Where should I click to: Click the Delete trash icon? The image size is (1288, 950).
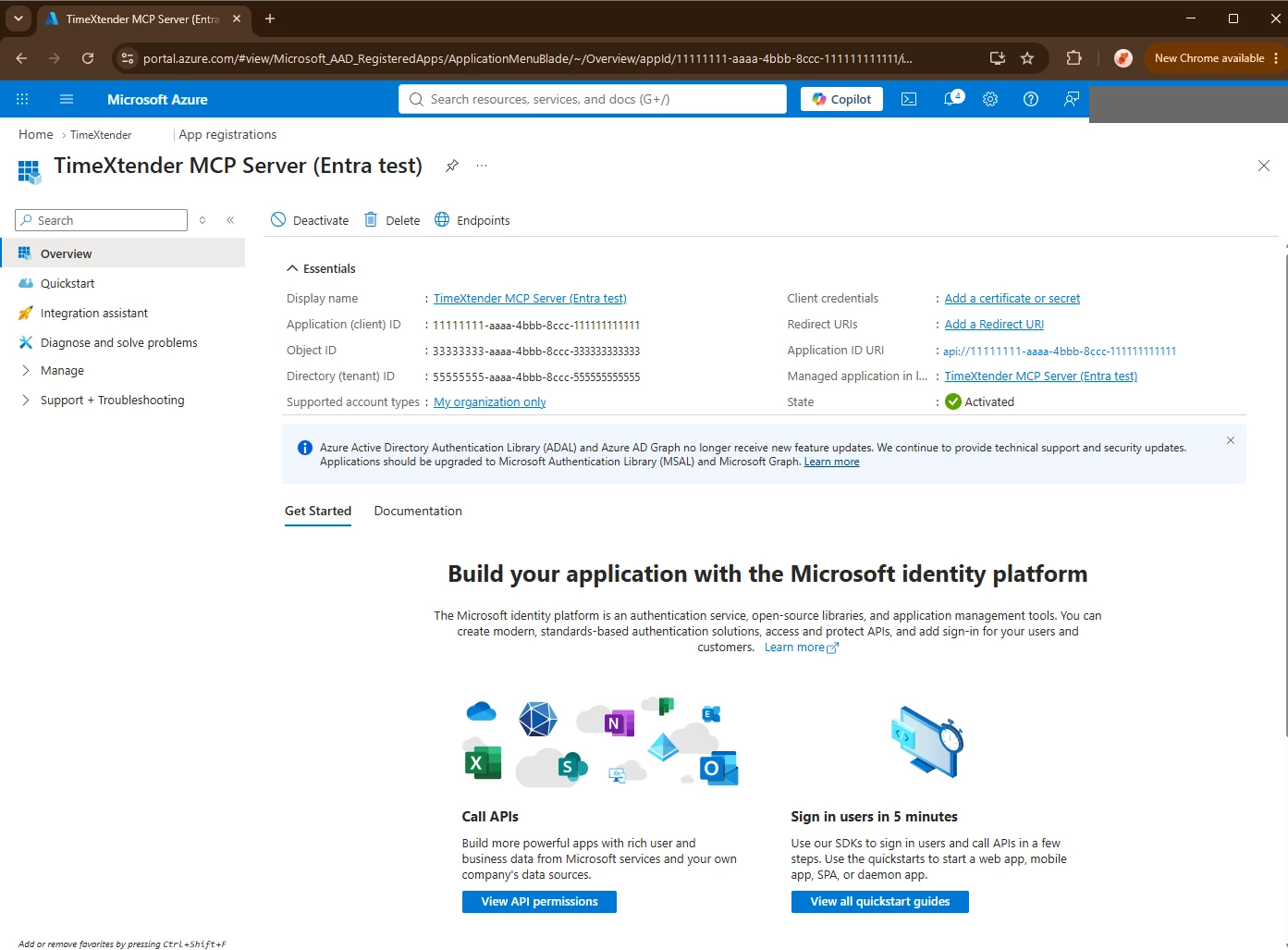[371, 219]
